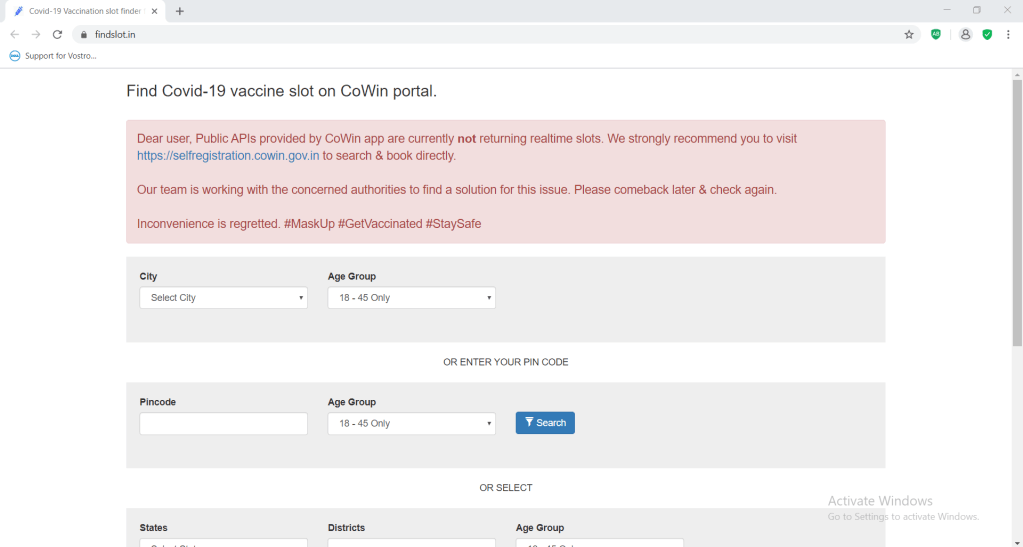Click the green shield extension icon
1023x547 pixels.
pyautogui.click(x=987, y=34)
